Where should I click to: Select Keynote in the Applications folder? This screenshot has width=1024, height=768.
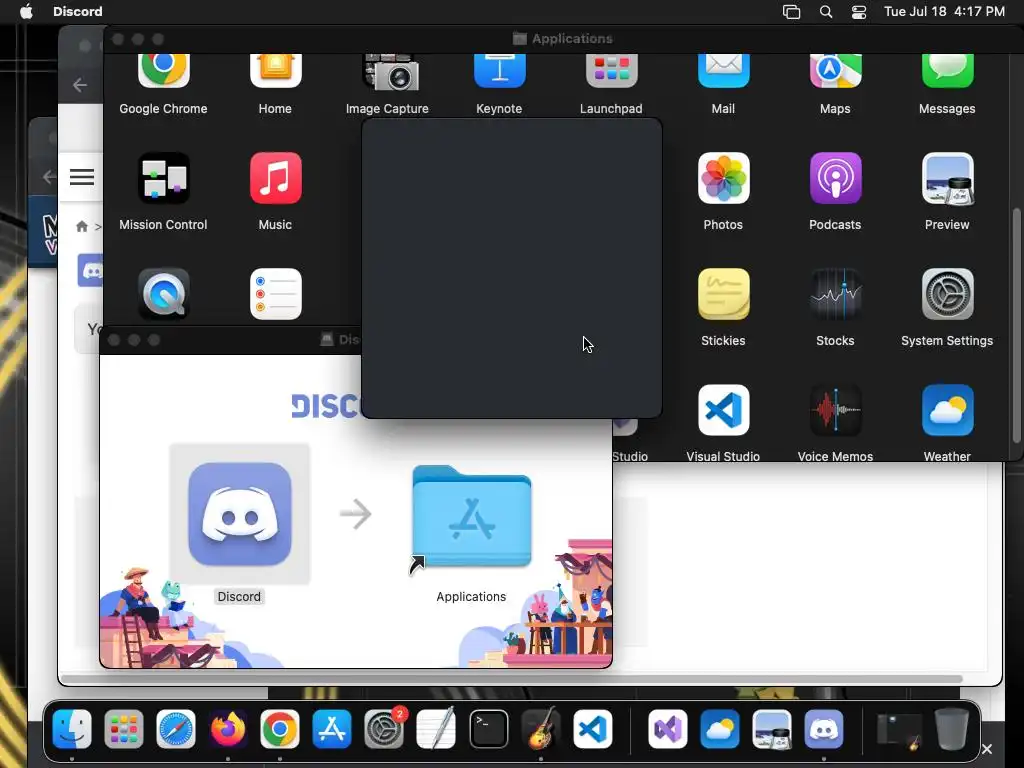[x=500, y=71]
